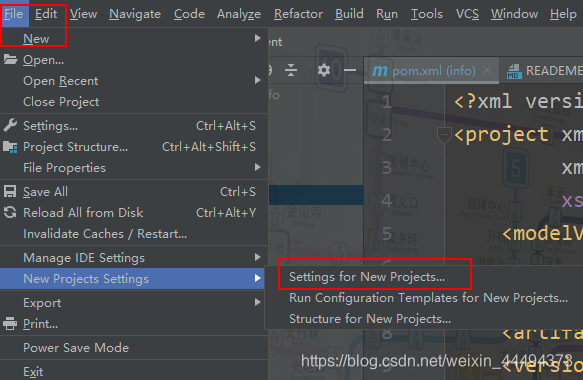Click the <?xml version line in editor
583x380 pixels.
[x=518, y=102]
